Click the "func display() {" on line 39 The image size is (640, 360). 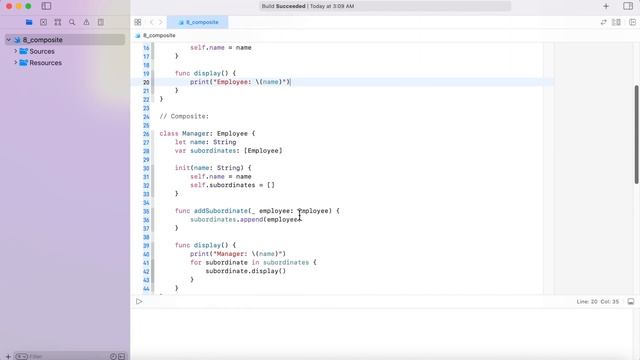tap(205, 245)
